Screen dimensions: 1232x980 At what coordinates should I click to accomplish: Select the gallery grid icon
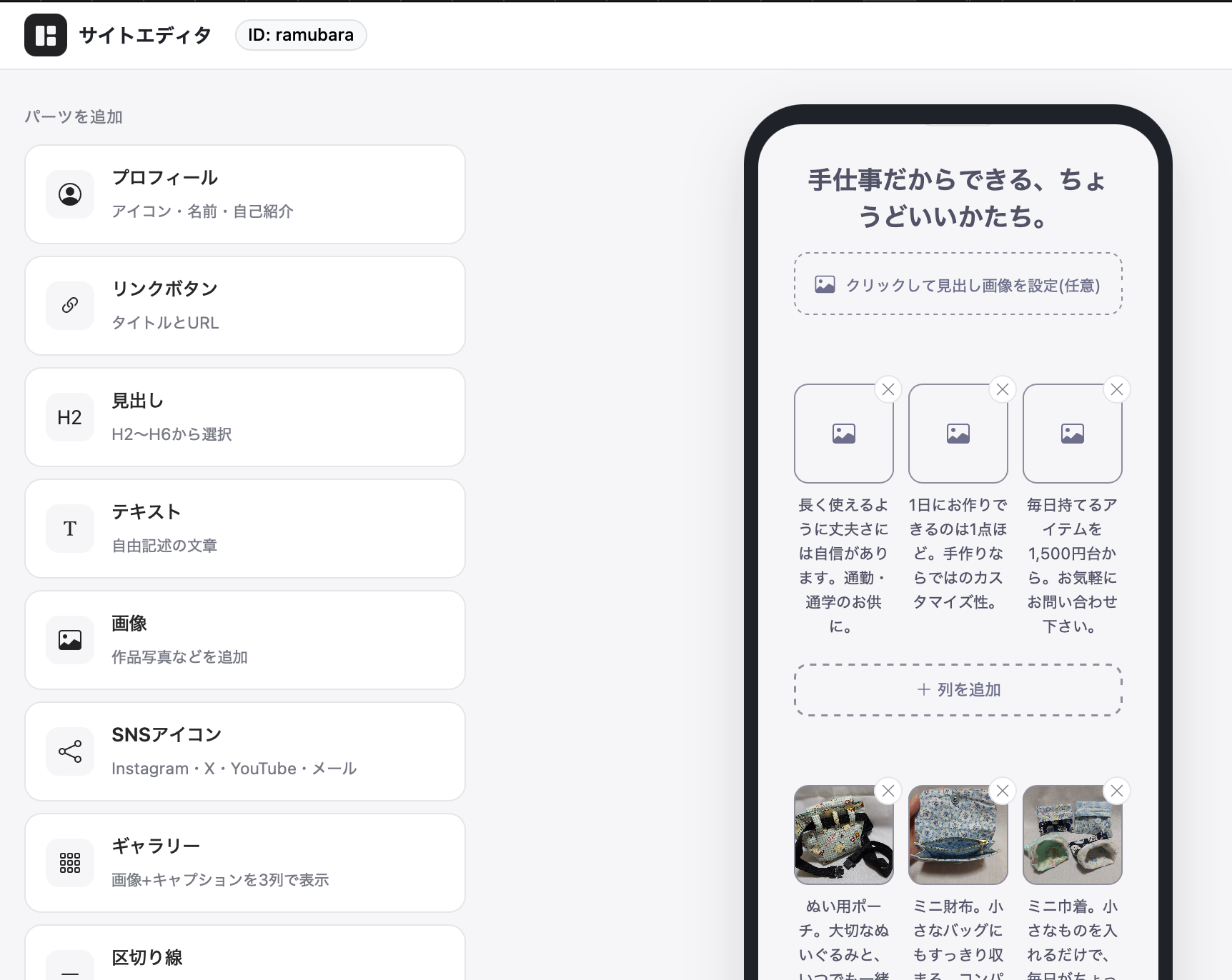click(x=70, y=863)
